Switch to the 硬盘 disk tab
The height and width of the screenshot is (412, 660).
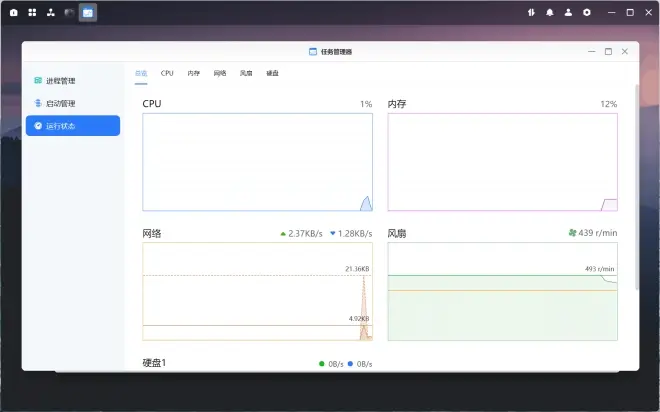tap(272, 73)
